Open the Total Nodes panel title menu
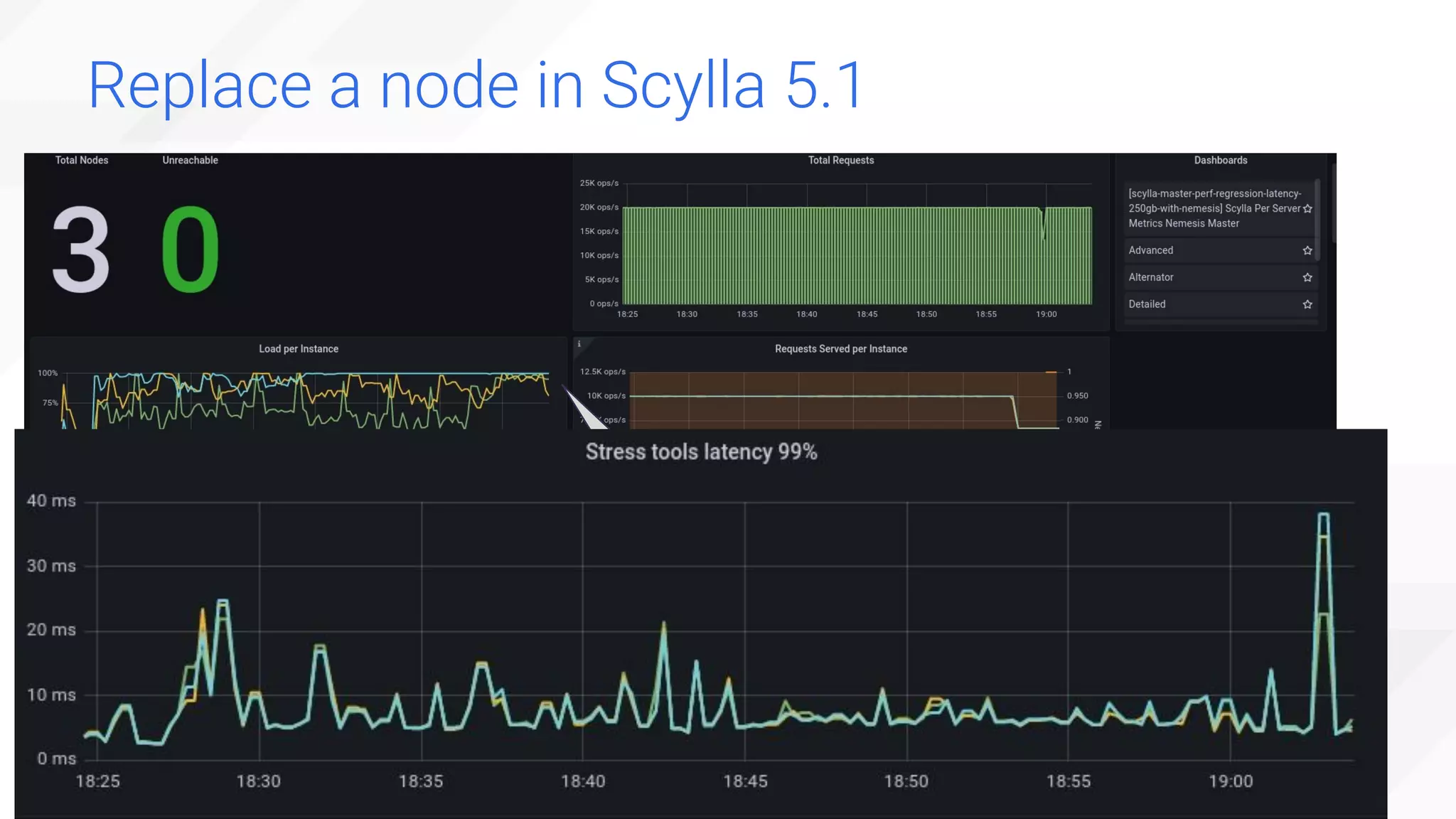1456x819 pixels. (x=82, y=161)
